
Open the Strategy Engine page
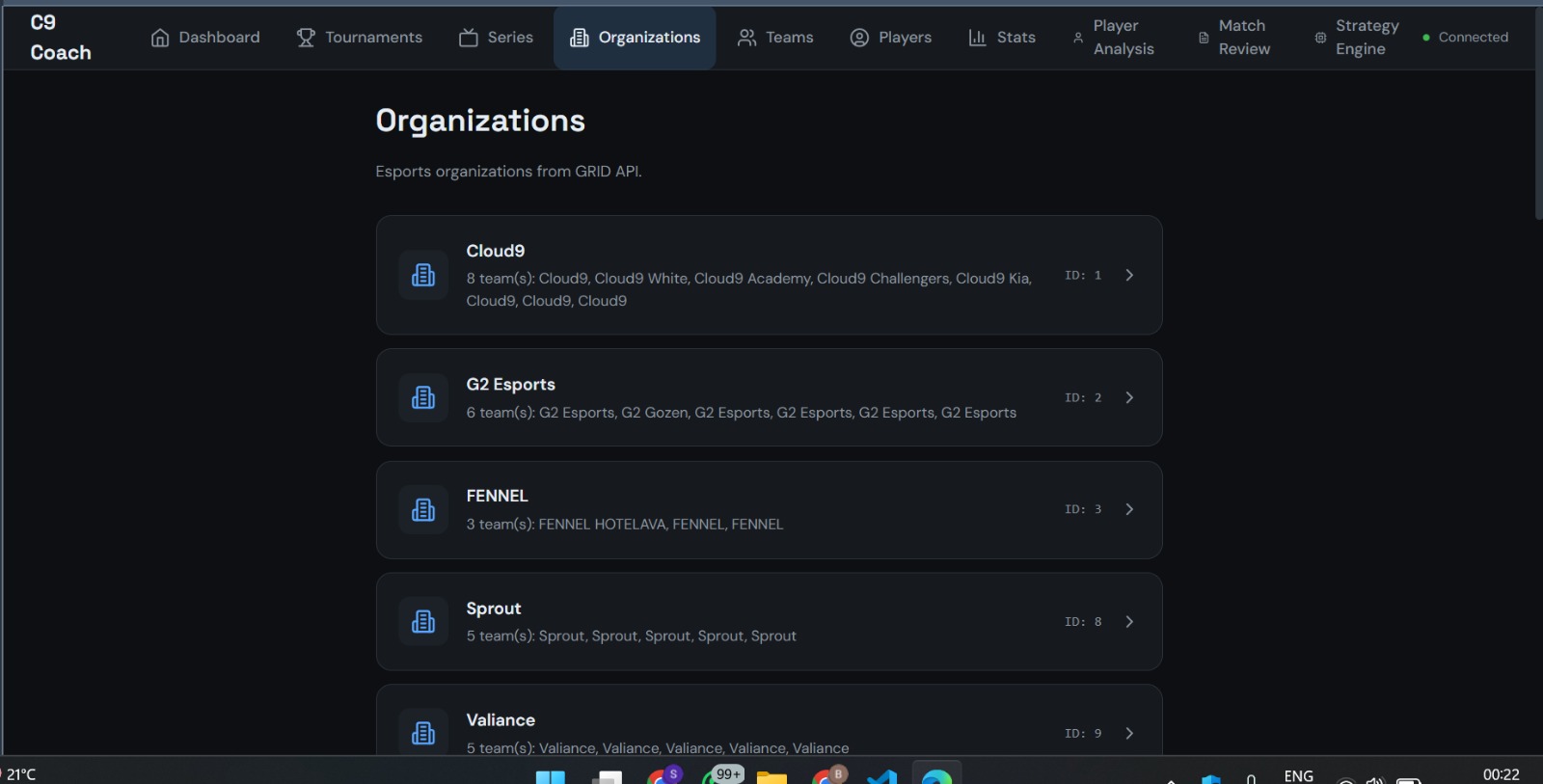point(1357,38)
